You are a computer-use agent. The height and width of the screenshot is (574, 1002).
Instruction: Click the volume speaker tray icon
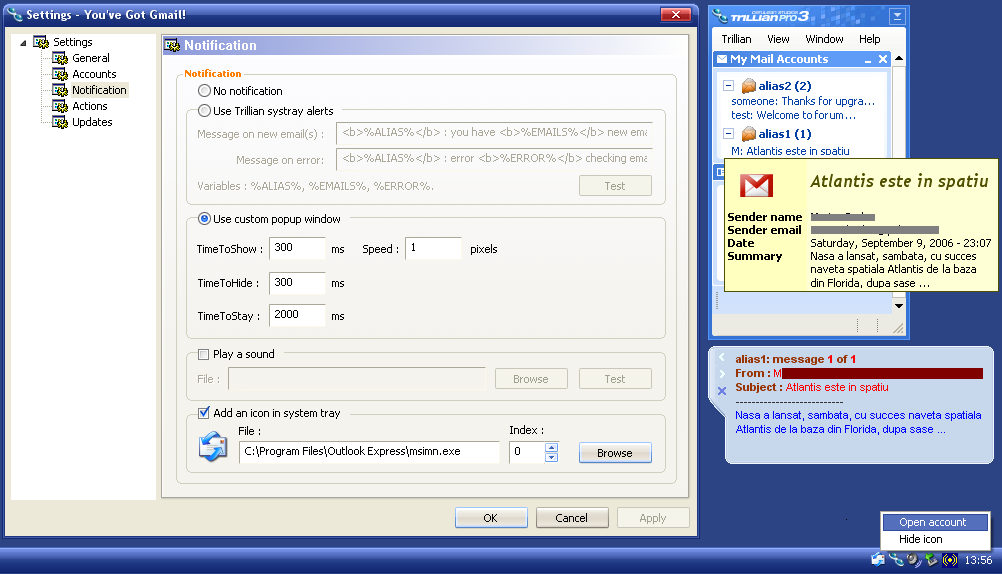(x=914, y=560)
